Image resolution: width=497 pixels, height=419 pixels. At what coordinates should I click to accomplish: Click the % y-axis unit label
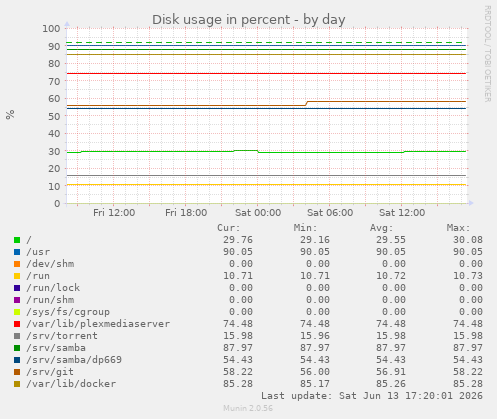10,114
